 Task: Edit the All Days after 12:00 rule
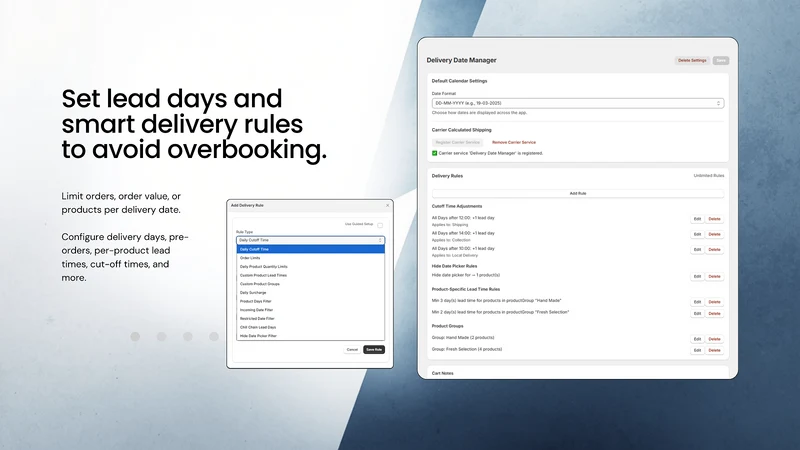(697, 219)
